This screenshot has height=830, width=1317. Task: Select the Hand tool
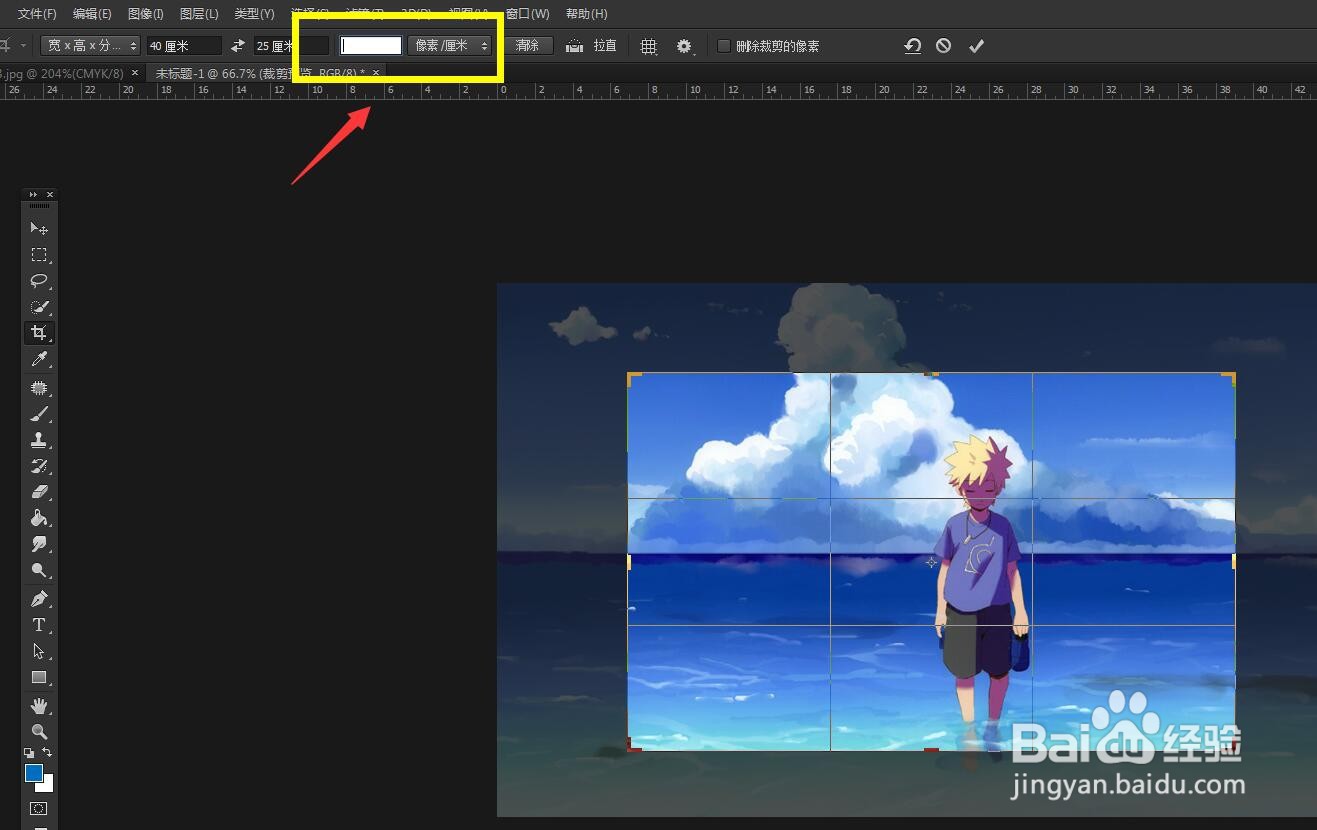(39, 706)
